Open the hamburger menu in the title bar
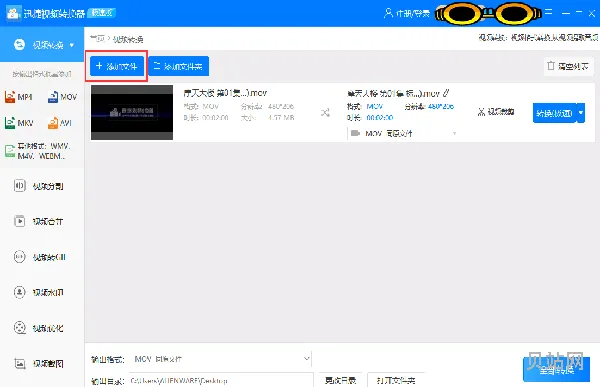This screenshot has width=600, height=387. pyautogui.click(x=548, y=12)
